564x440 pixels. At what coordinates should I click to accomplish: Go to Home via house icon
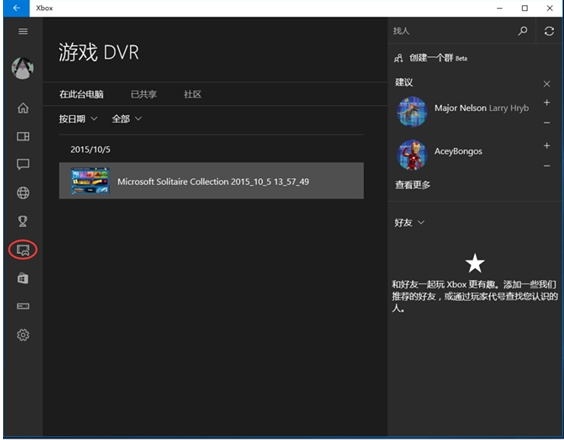coord(23,108)
